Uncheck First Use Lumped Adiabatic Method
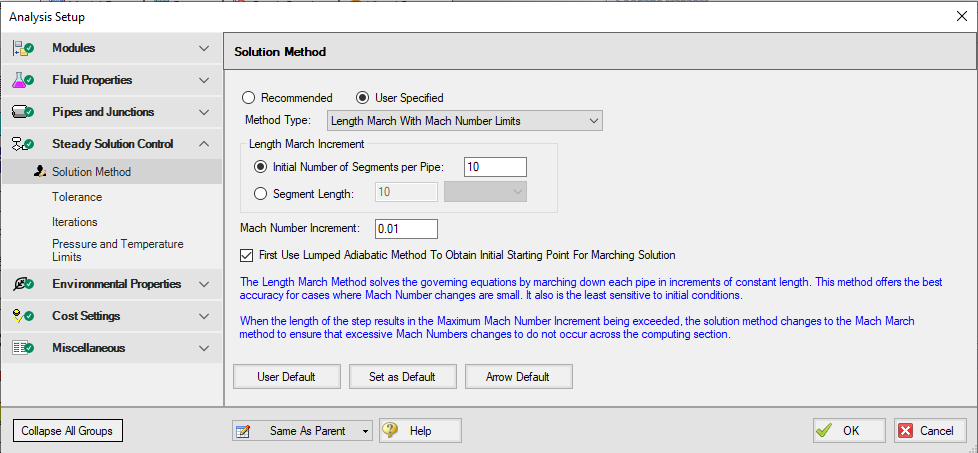 coord(248,255)
